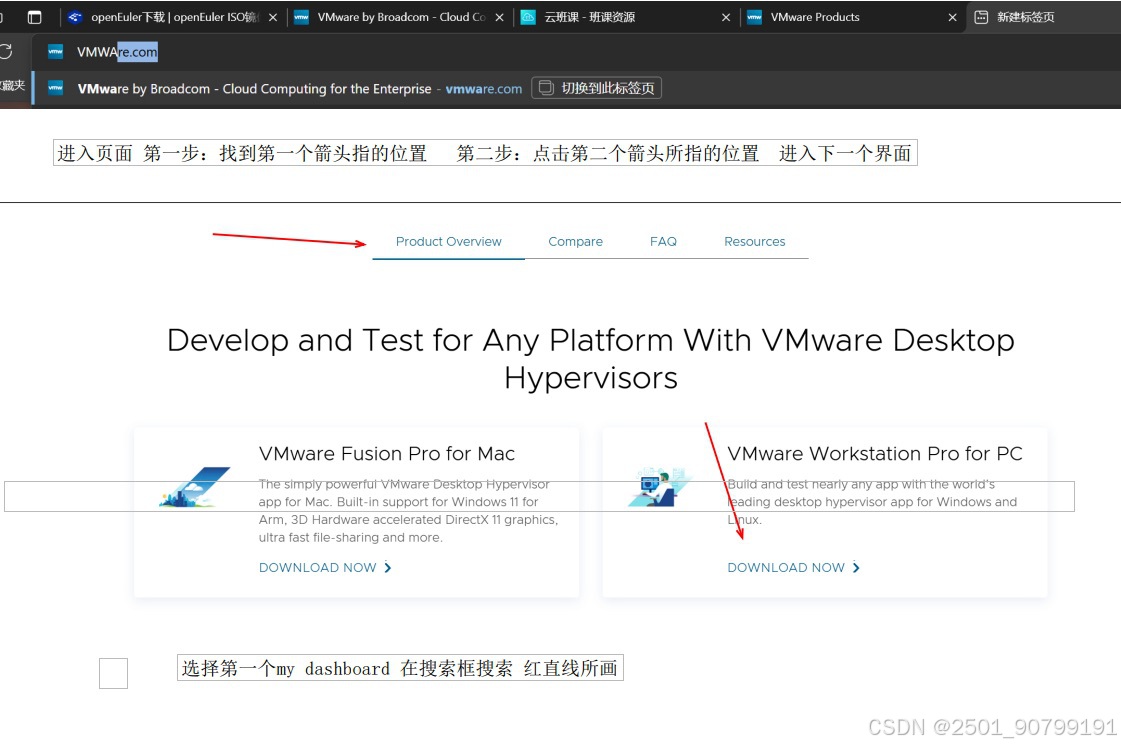Image resolution: width=1121 pixels, height=747 pixels.
Task: Close the openEuler下载 tab
Action: pos(272,17)
